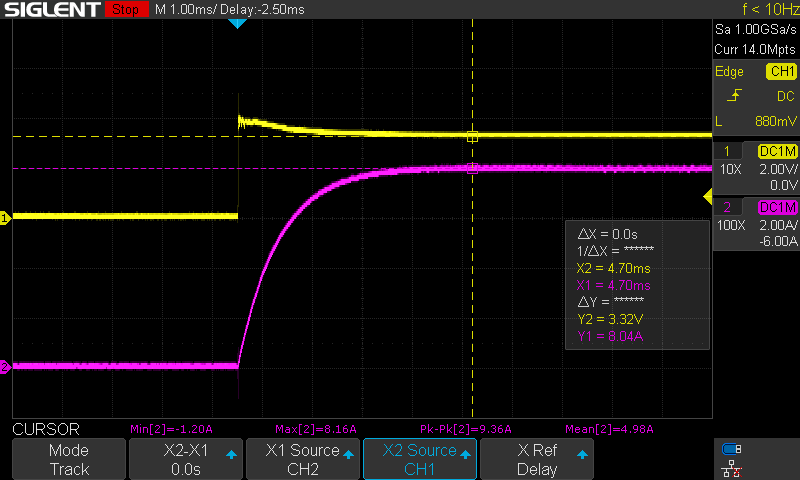Viewport: 800px width, 480px height.
Task: Toggle channel 2 via its magenta DC1M badge
Action: [777, 207]
